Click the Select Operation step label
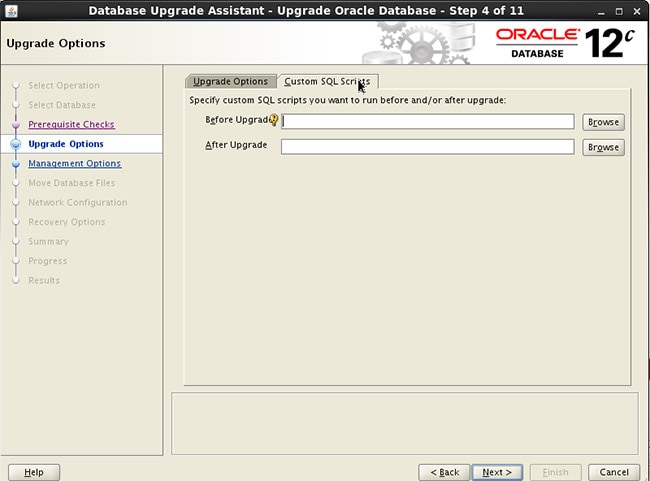650x481 pixels. [64, 85]
